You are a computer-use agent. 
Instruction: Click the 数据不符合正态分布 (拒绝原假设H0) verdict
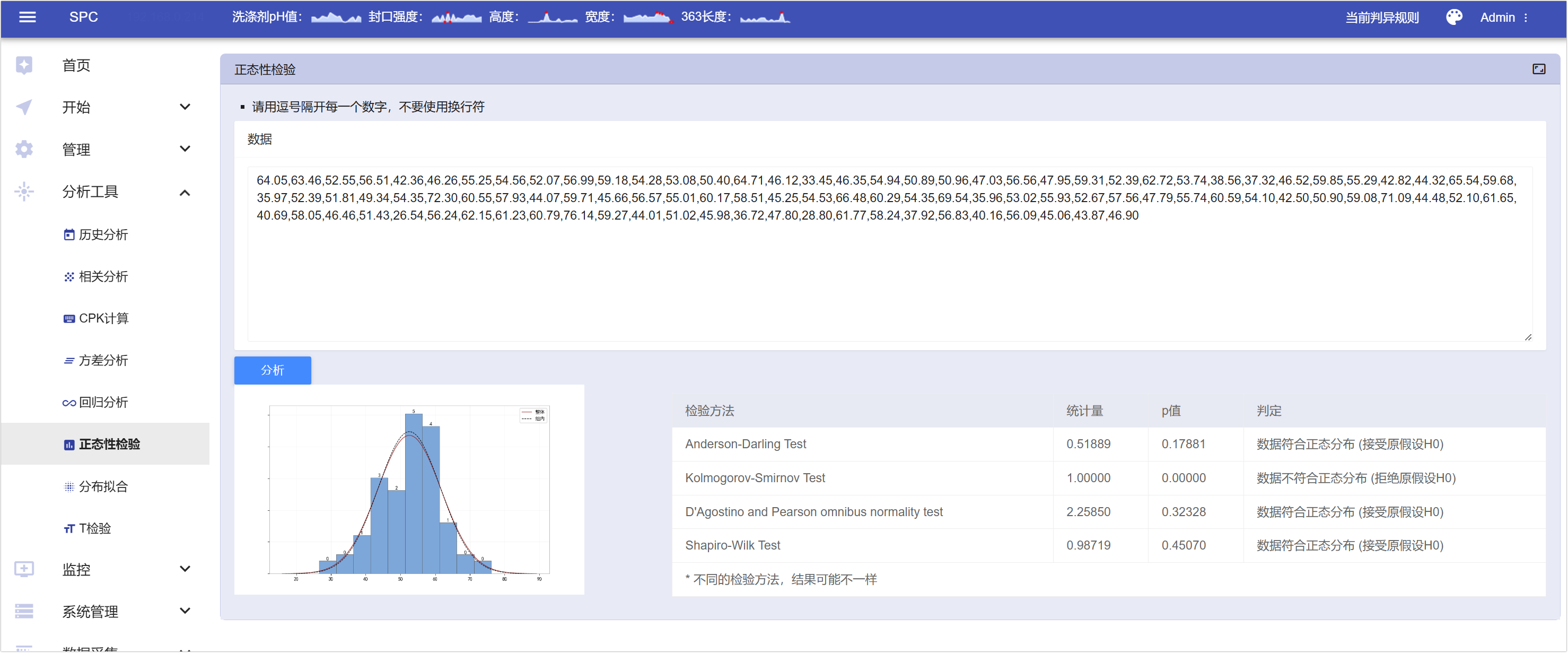(x=1355, y=478)
